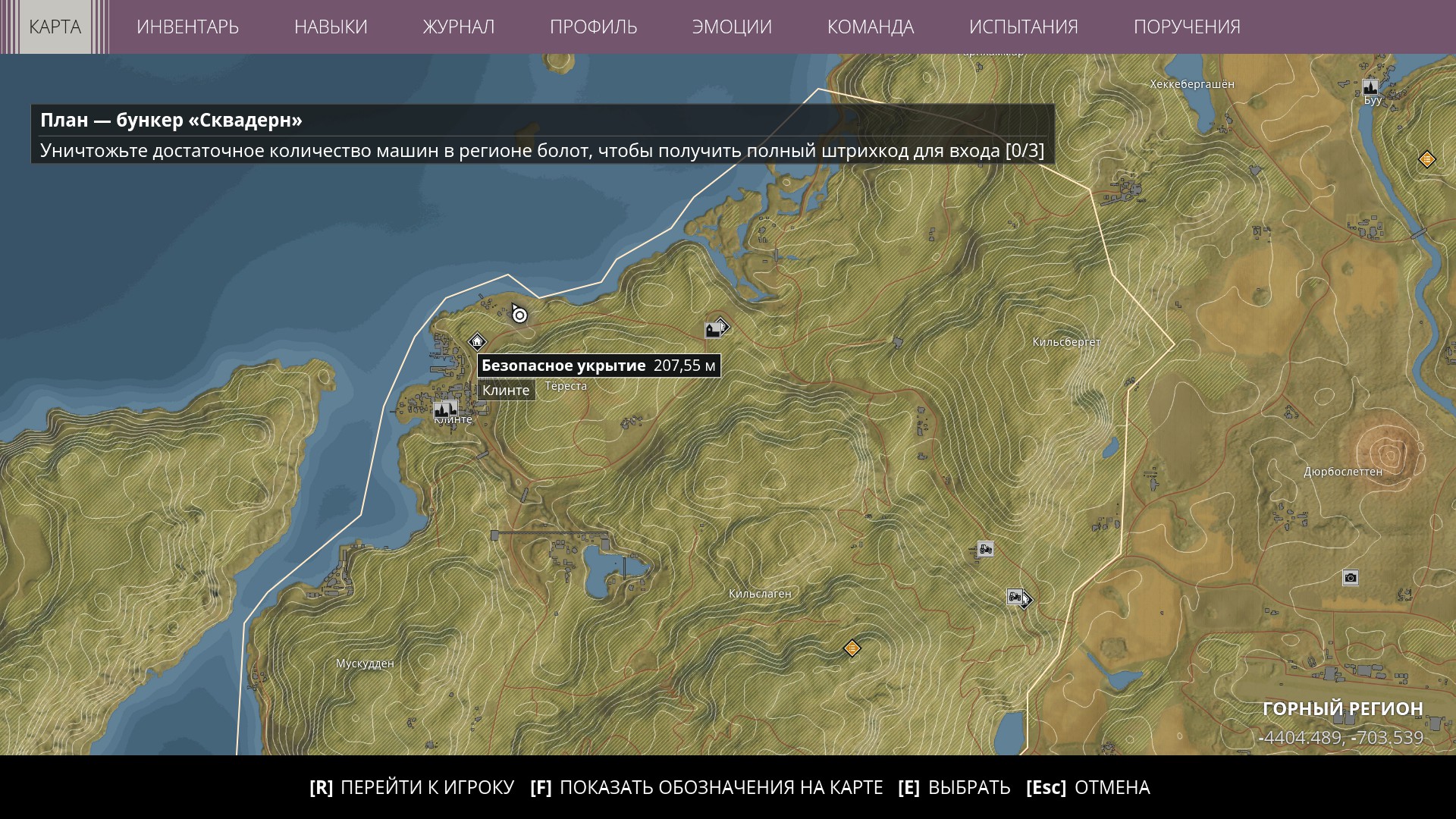Go to the ЖУРНАЛ tab
The image size is (1456, 819).
click(459, 27)
